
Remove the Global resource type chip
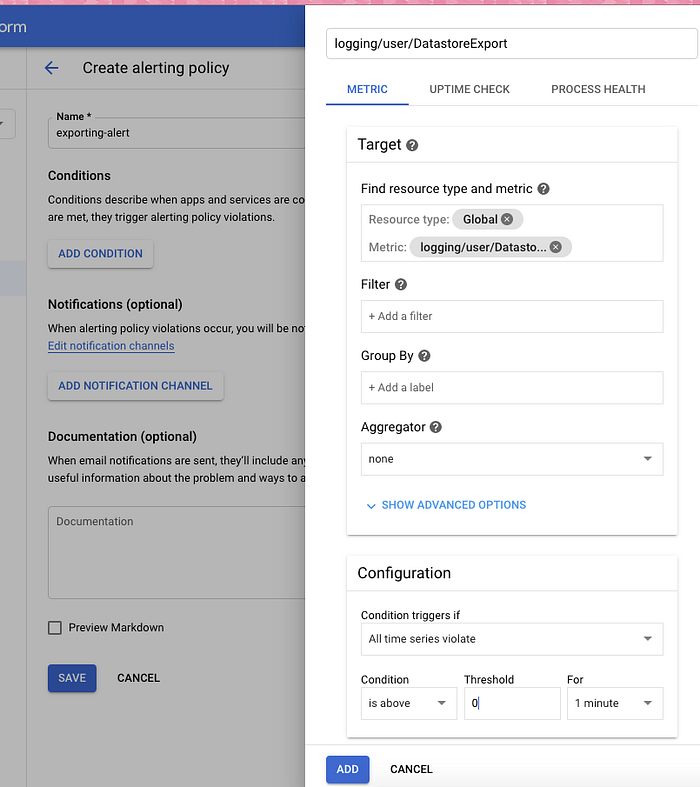coord(507,219)
